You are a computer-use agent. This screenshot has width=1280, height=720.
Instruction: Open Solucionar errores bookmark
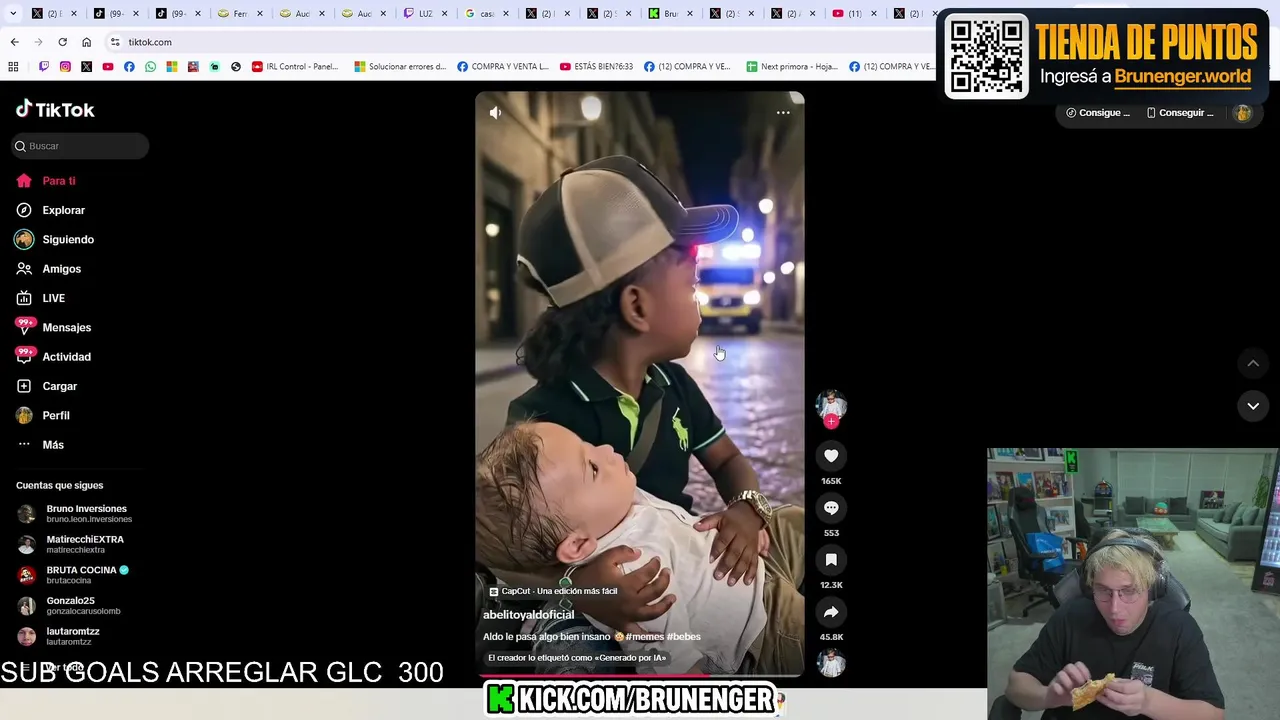(x=399, y=67)
